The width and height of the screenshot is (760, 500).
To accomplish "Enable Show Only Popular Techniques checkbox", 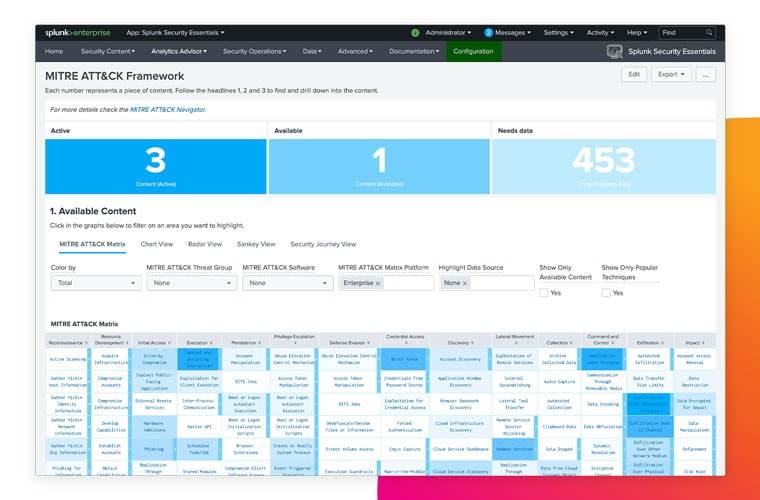I will (x=606, y=293).
